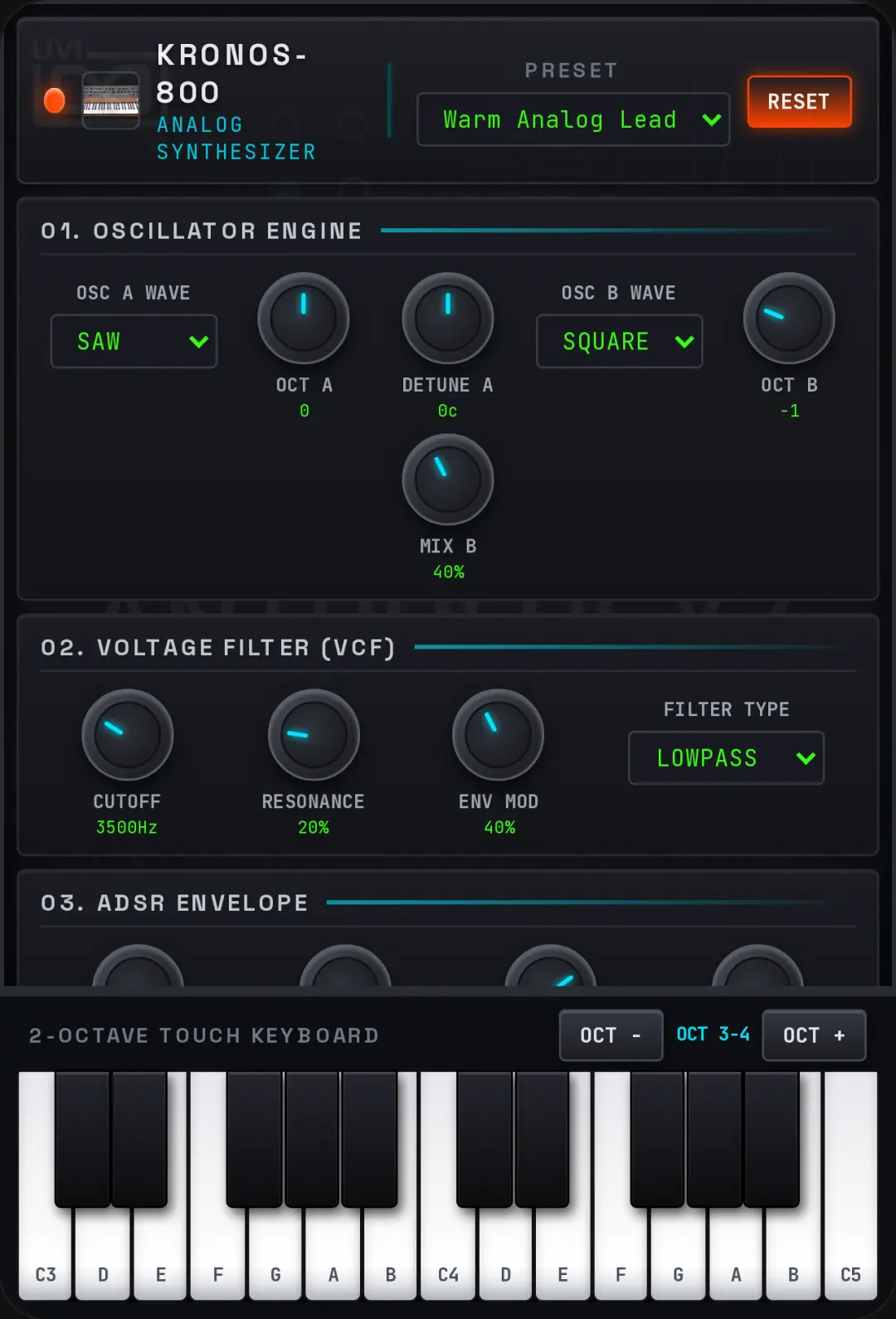Image resolution: width=896 pixels, height=1319 pixels.
Task: Play the B white key just before C5
Action: (x=793, y=1253)
